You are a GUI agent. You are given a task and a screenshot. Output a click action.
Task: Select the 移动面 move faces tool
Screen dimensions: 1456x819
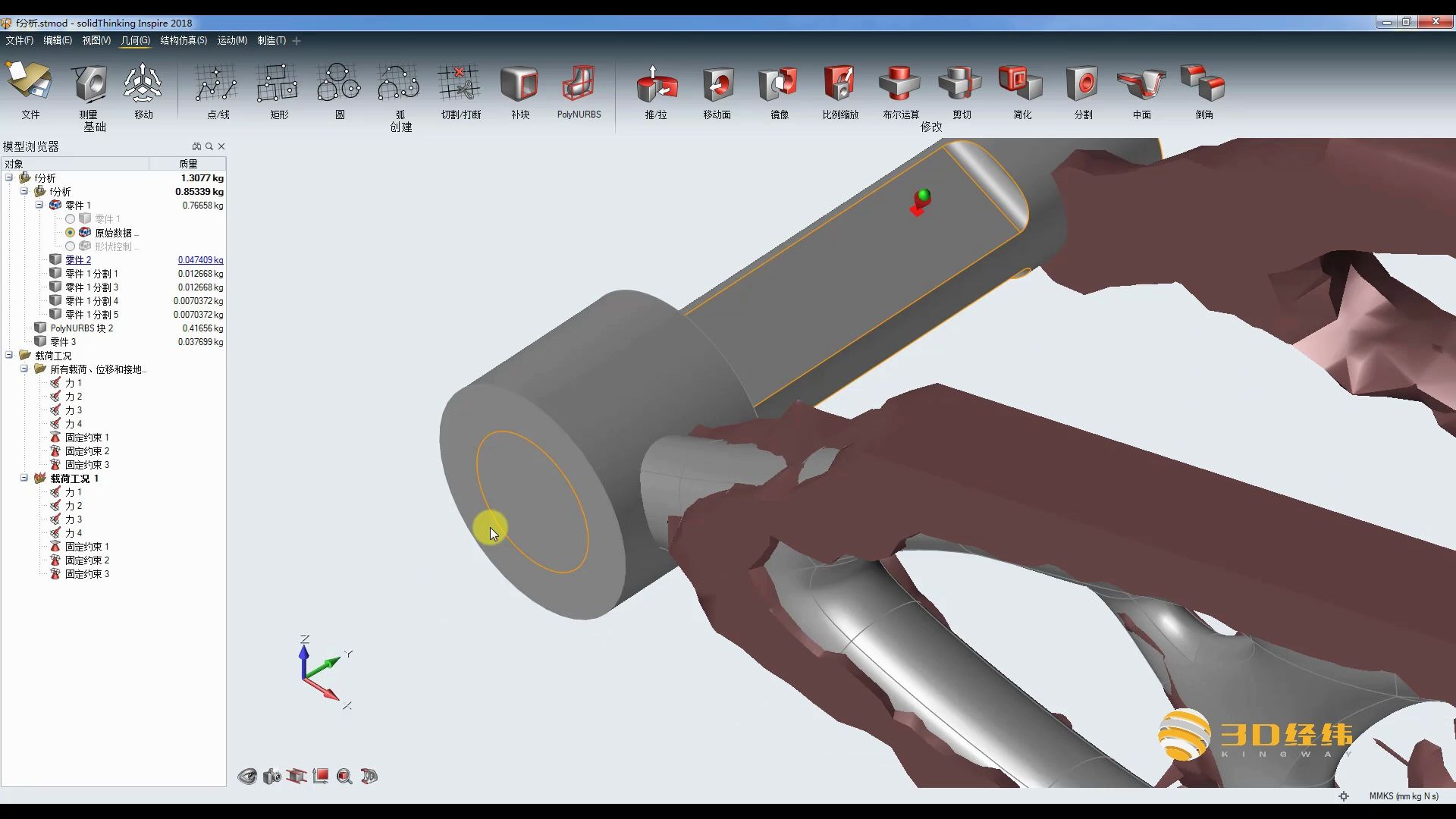(717, 83)
